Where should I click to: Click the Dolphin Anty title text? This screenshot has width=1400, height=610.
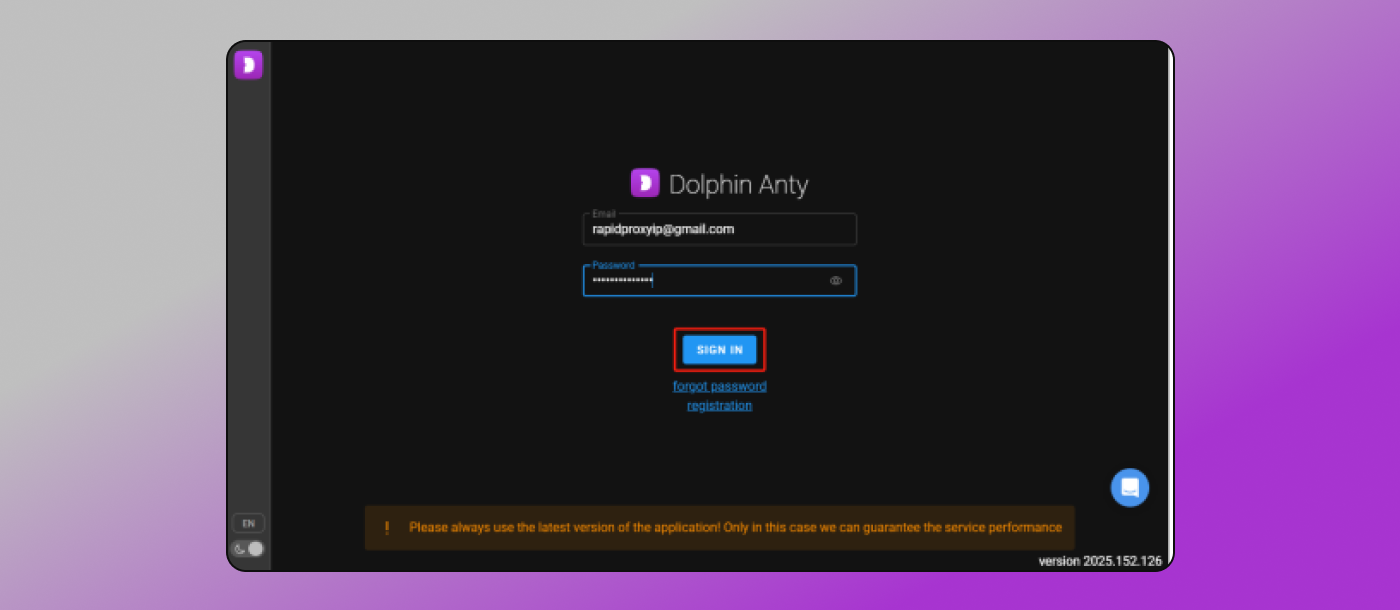pyautogui.click(x=738, y=185)
